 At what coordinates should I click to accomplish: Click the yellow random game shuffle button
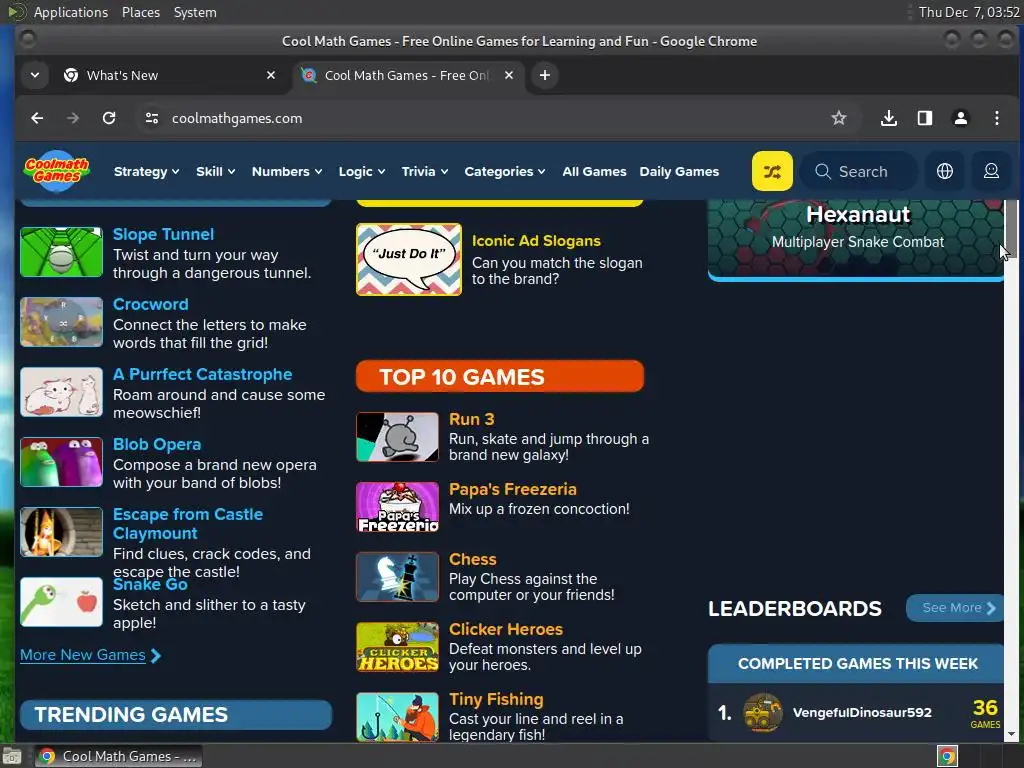pos(772,171)
